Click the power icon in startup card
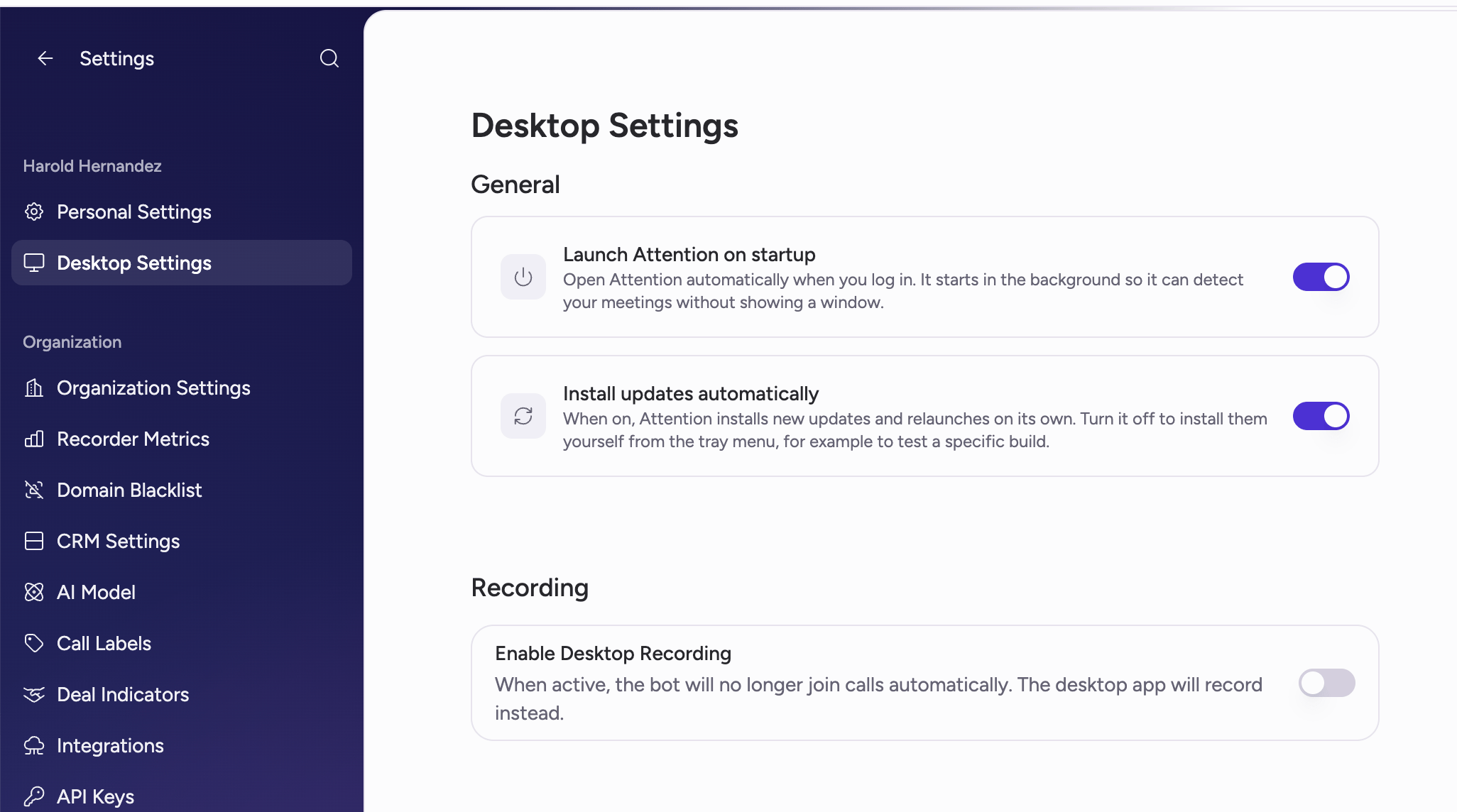This screenshot has height=812, width=1457. tap(523, 277)
